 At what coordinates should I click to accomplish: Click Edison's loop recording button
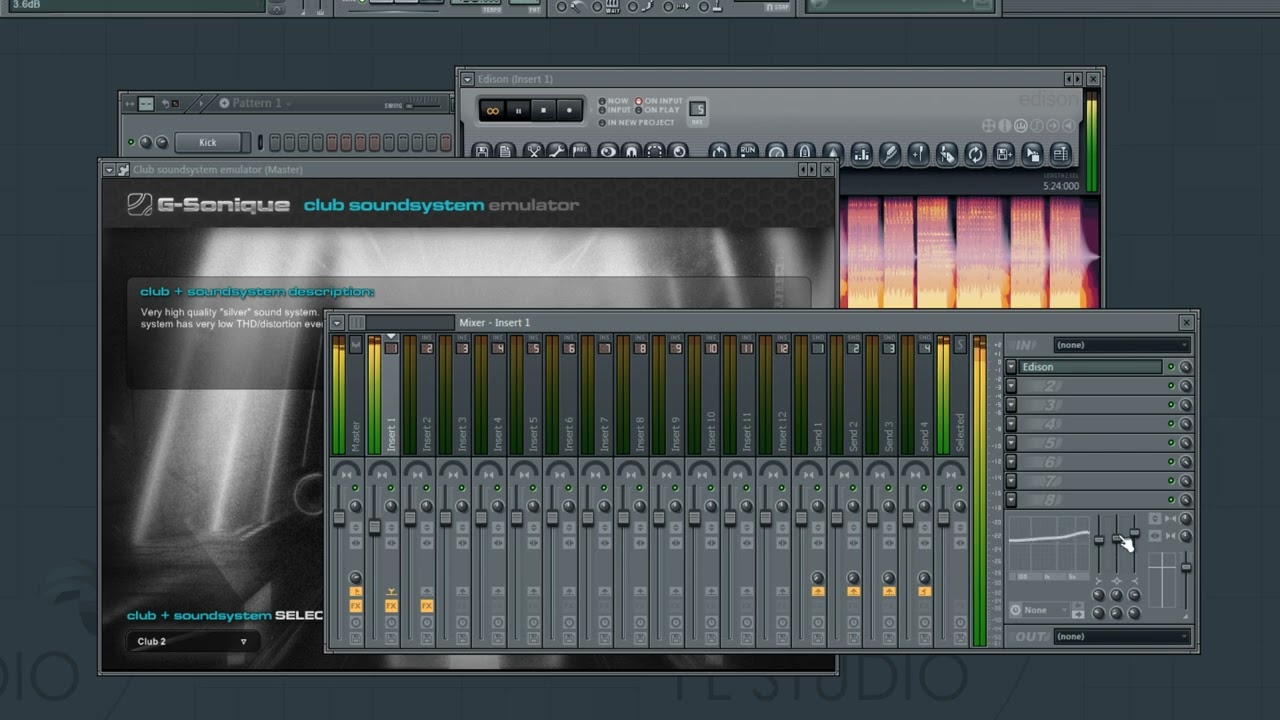[491, 111]
